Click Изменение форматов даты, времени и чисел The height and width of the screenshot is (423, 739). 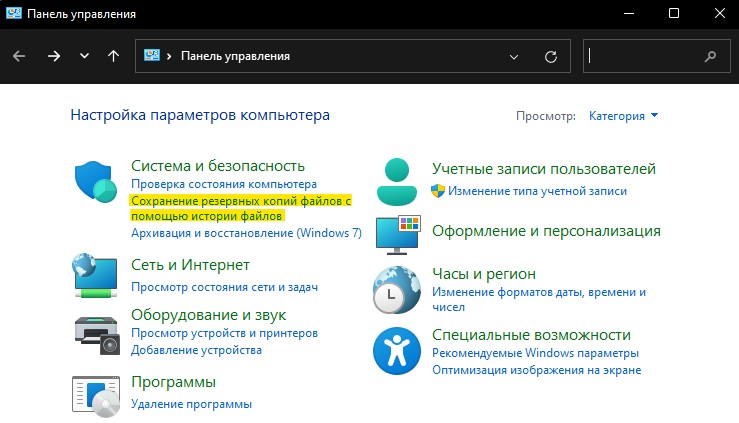(539, 300)
